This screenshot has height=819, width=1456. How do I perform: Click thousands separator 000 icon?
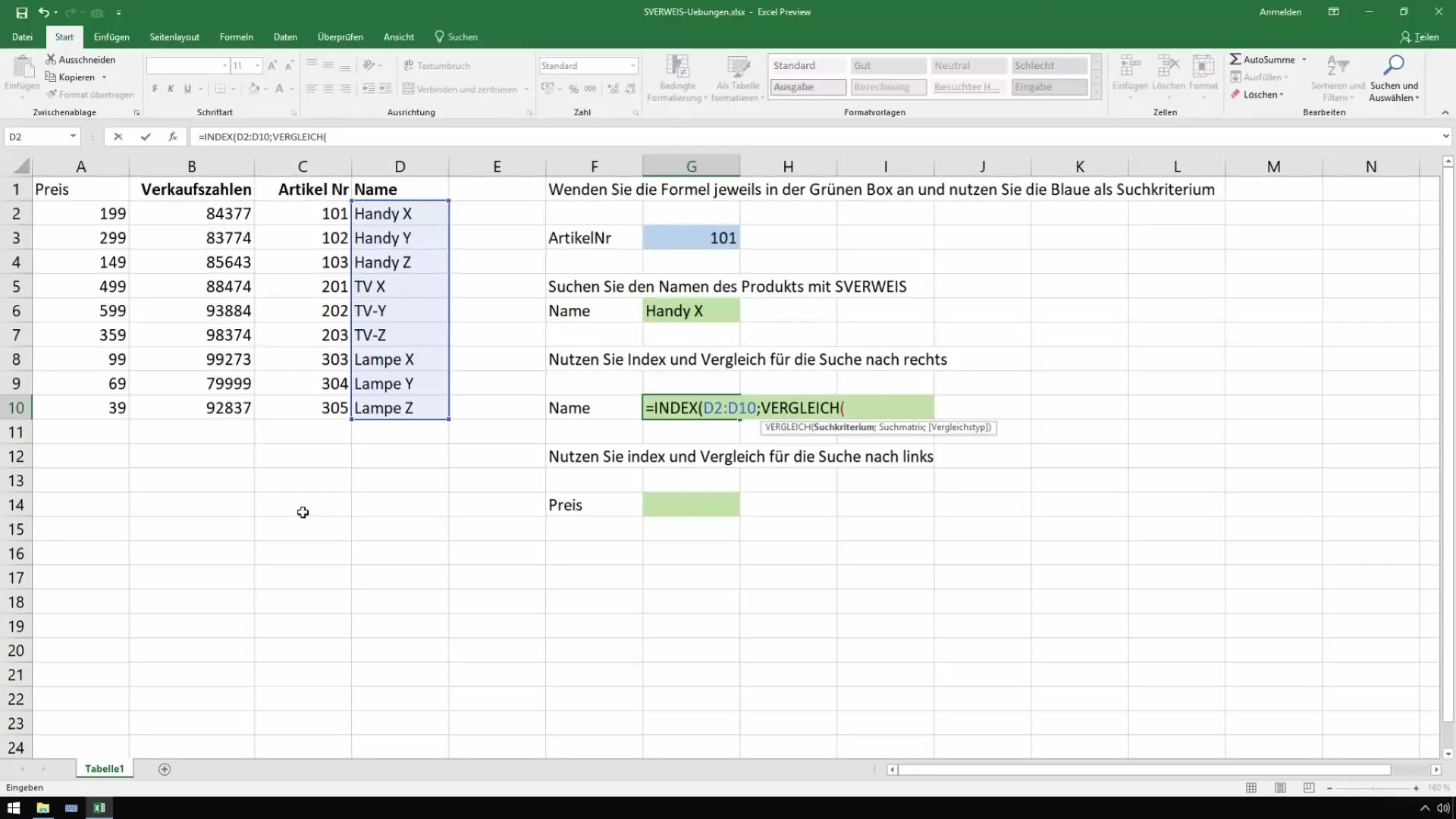tap(590, 89)
